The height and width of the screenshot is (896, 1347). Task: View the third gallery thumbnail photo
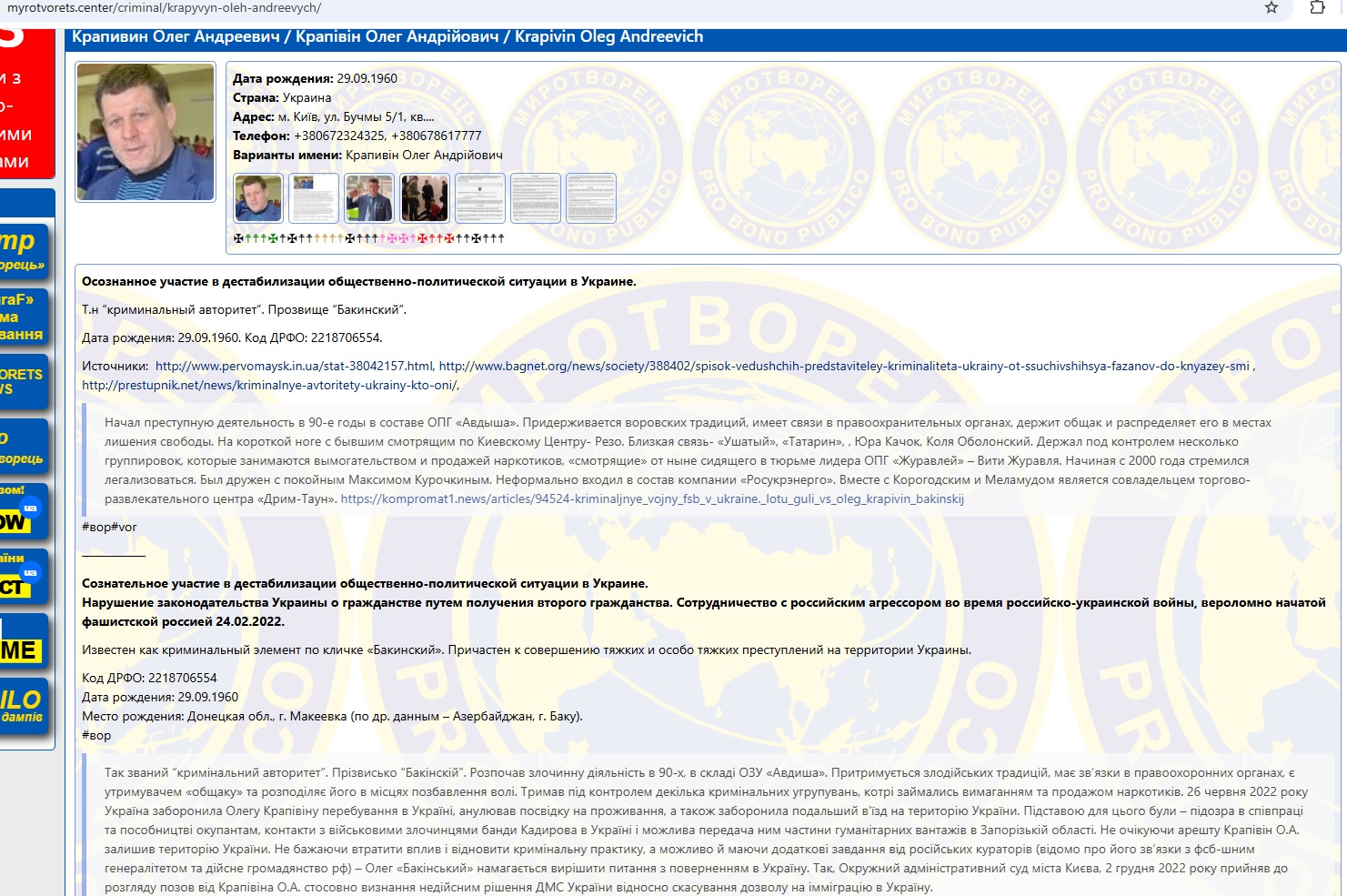tap(369, 198)
